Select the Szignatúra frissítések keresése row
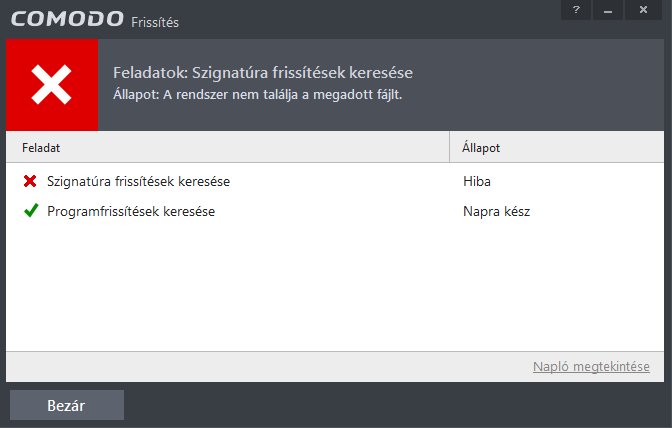Viewport: 672px width, 428px height. (x=335, y=181)
